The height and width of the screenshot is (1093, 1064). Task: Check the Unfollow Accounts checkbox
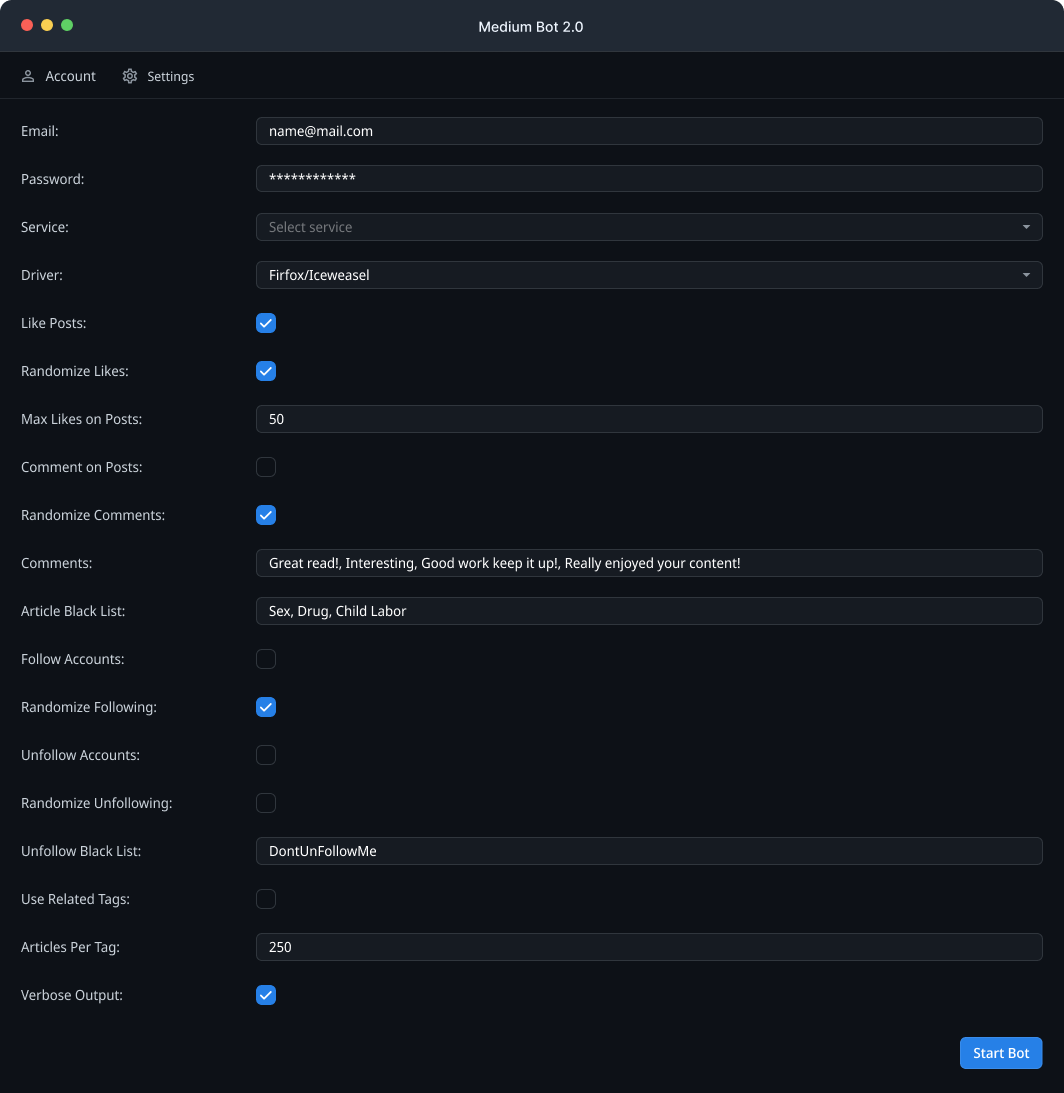coord(266,755)
